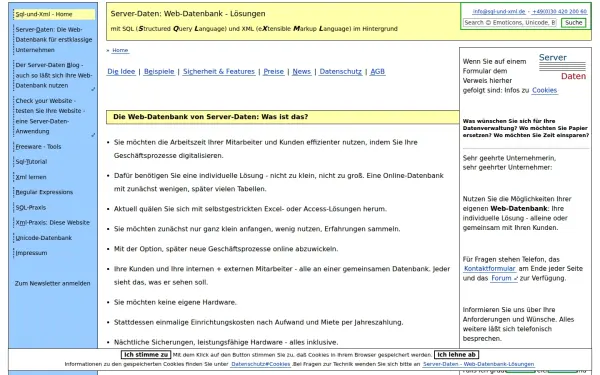Open Xml lernen in sidebar
The width and height of the screenshot is (600, 375).
31,177
